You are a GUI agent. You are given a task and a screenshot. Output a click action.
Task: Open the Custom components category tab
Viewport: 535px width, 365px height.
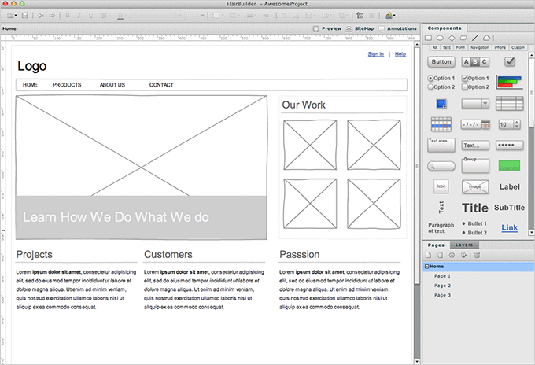518,47
